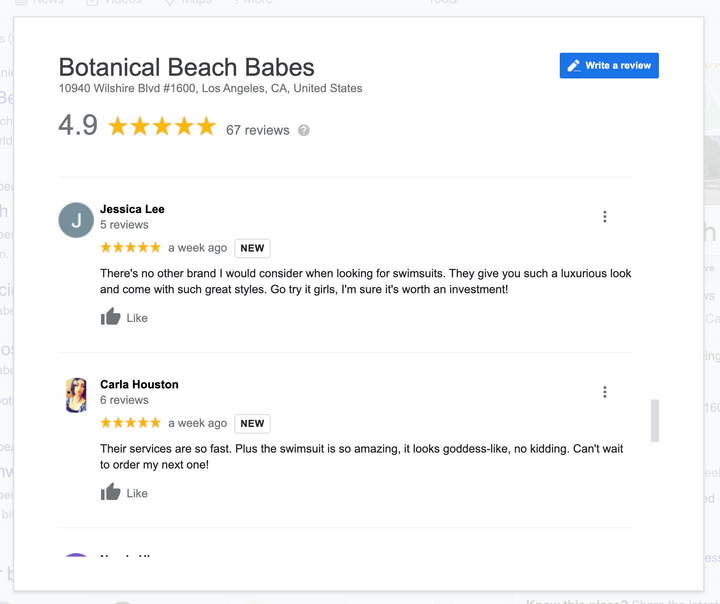The image size is (720, 604).
Task: Click the overall five-star rating next to 4.9
Action: [162, 126]
